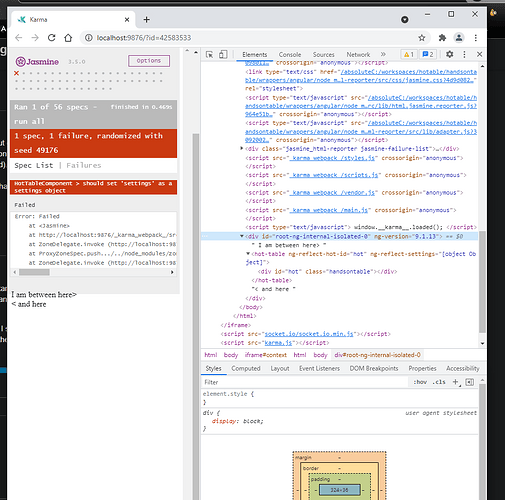Reload the Karma page
The height and width of the screenshot is (500, 505).
coord(51,38)
